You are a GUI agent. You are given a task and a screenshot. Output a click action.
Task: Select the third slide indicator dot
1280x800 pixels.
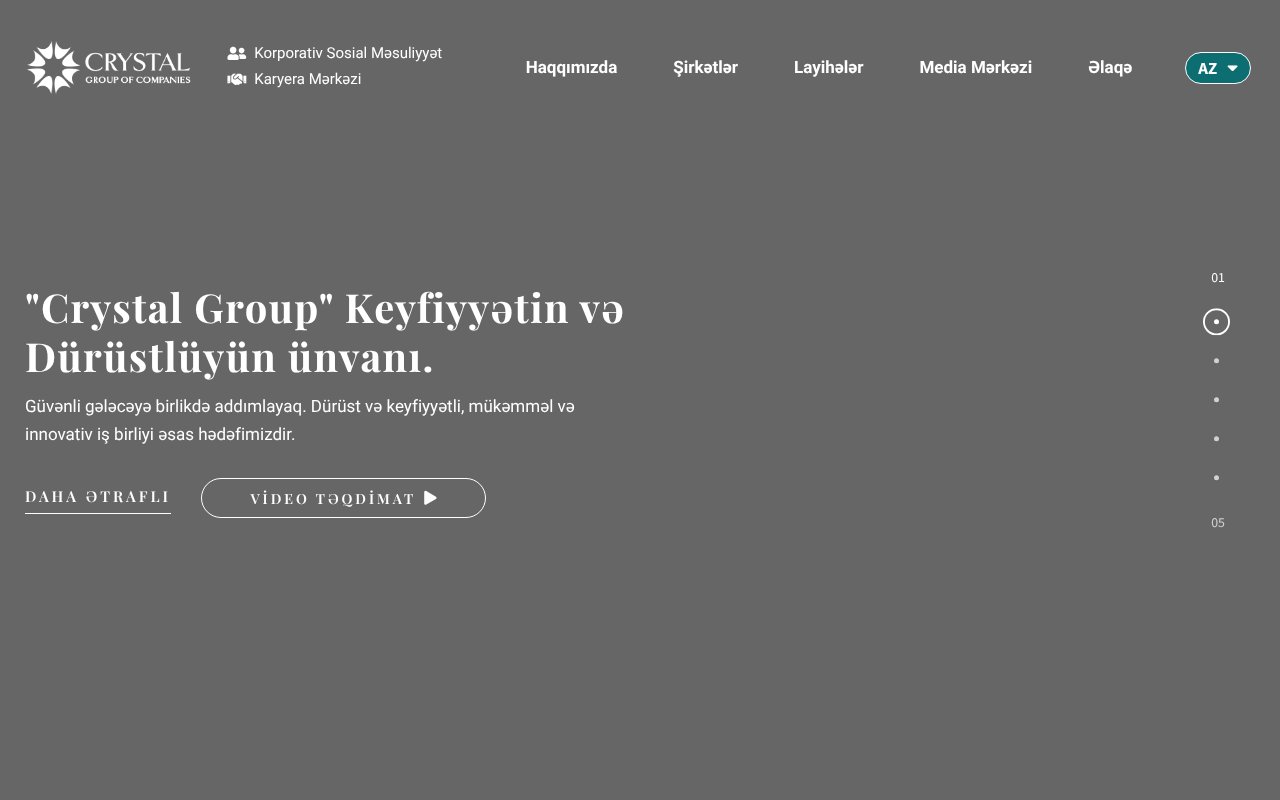pos(1216,399)
